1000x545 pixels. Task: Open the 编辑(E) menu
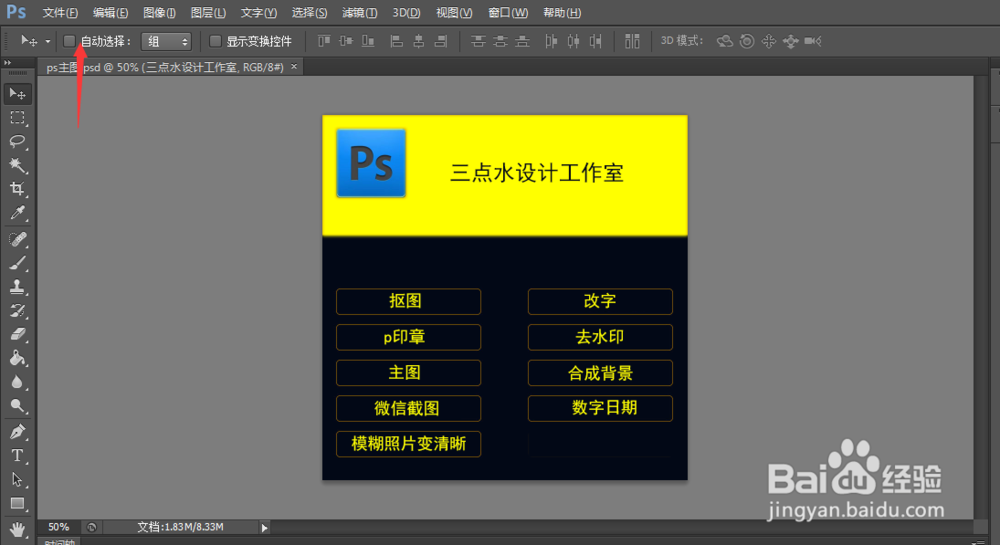(110, 13)
